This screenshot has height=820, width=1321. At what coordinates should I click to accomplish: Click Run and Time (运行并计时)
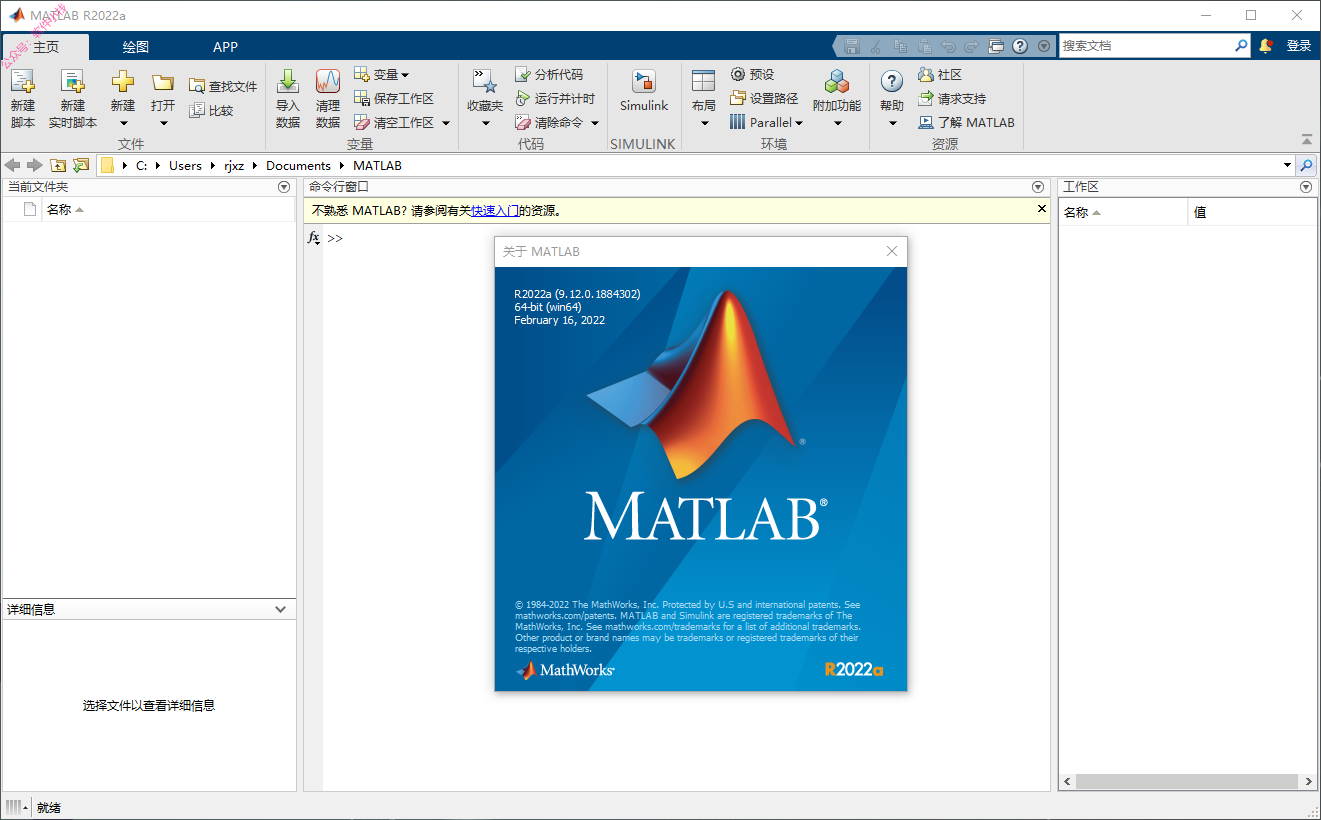click(555, 99)
